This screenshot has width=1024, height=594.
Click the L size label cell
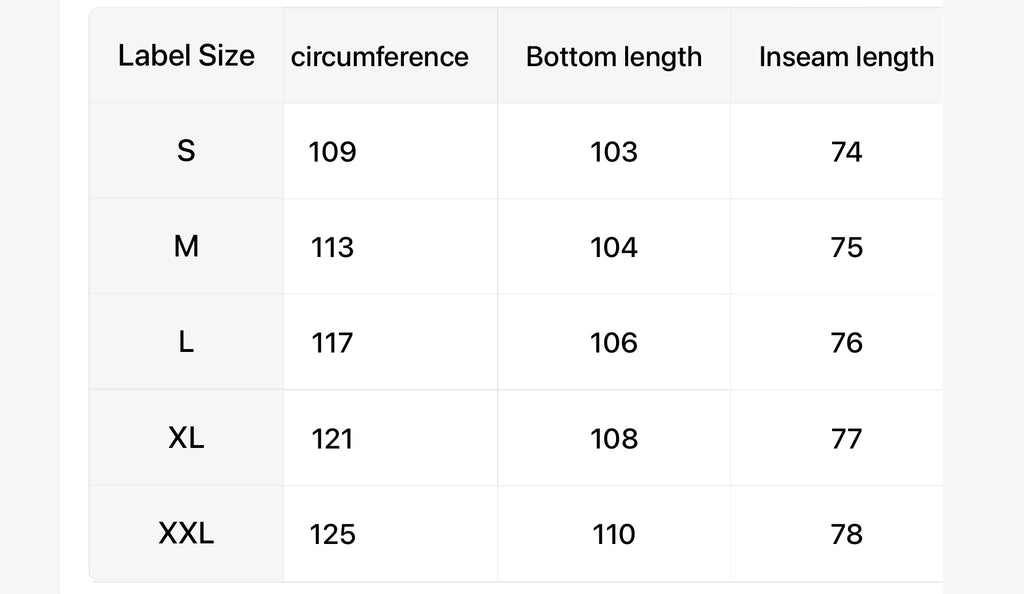coord(186,343)
